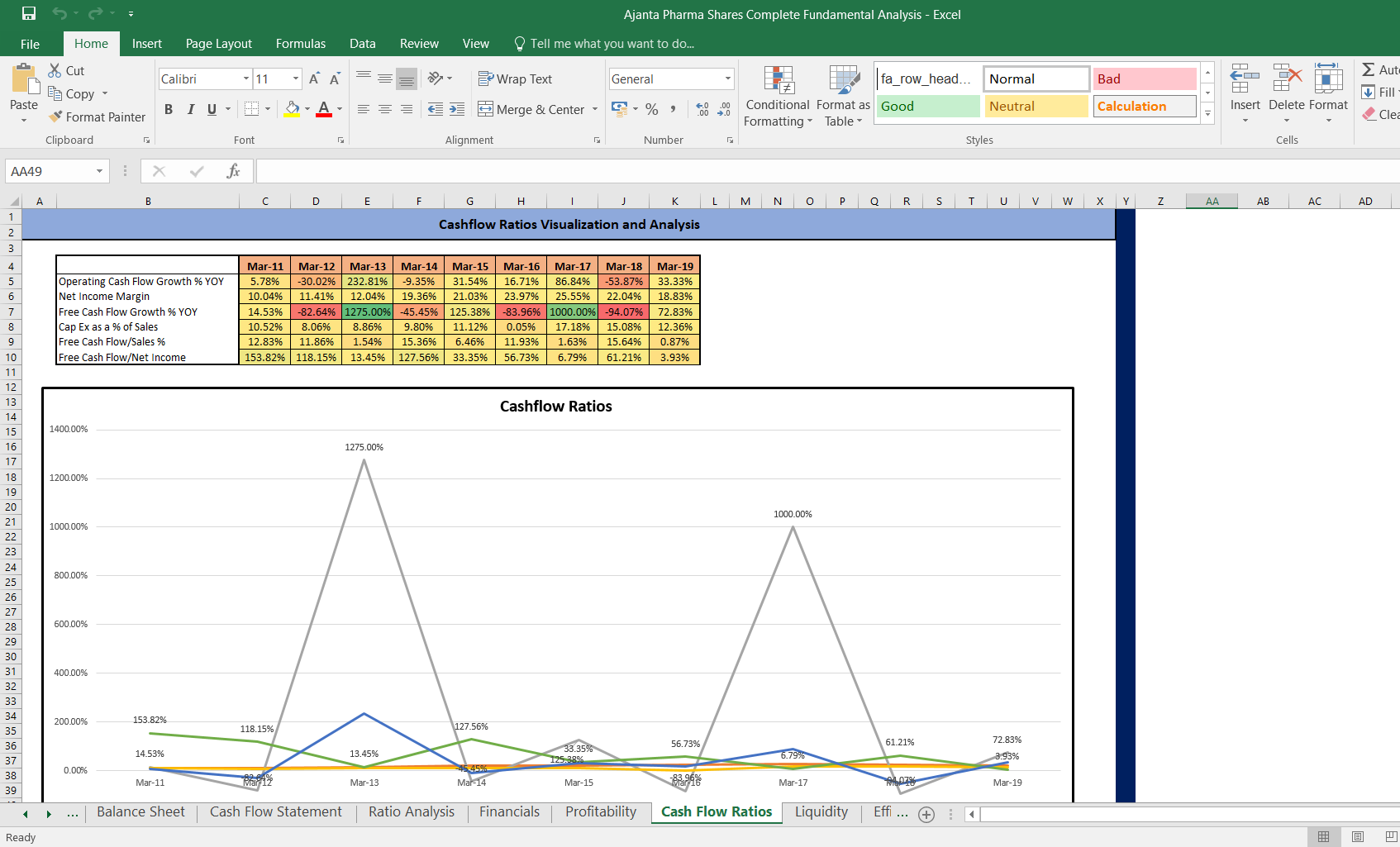Open the Insert ribbon tab

(x=147, y=44)
